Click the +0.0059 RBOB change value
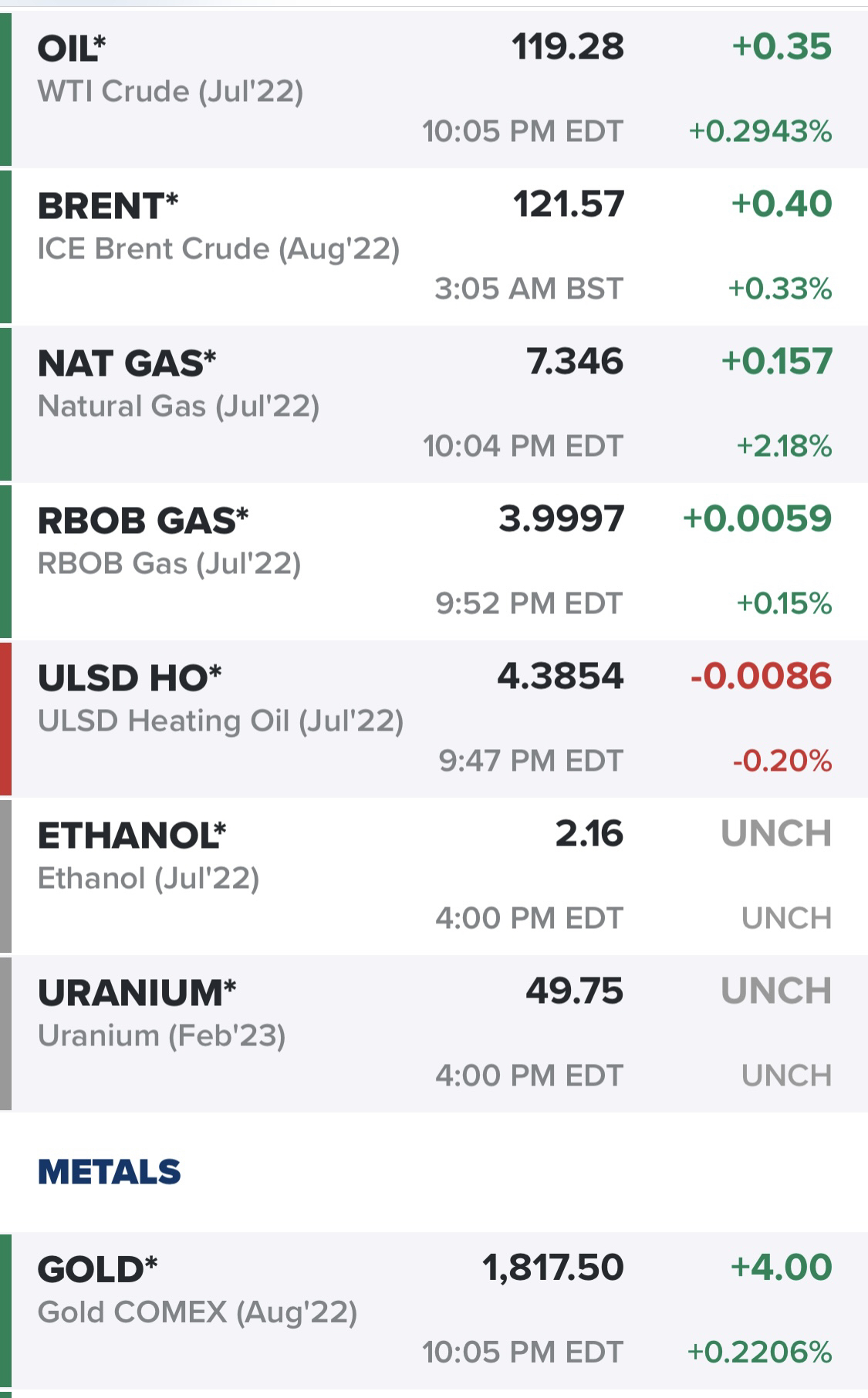 pyautogui.click(x=757, y=518)
